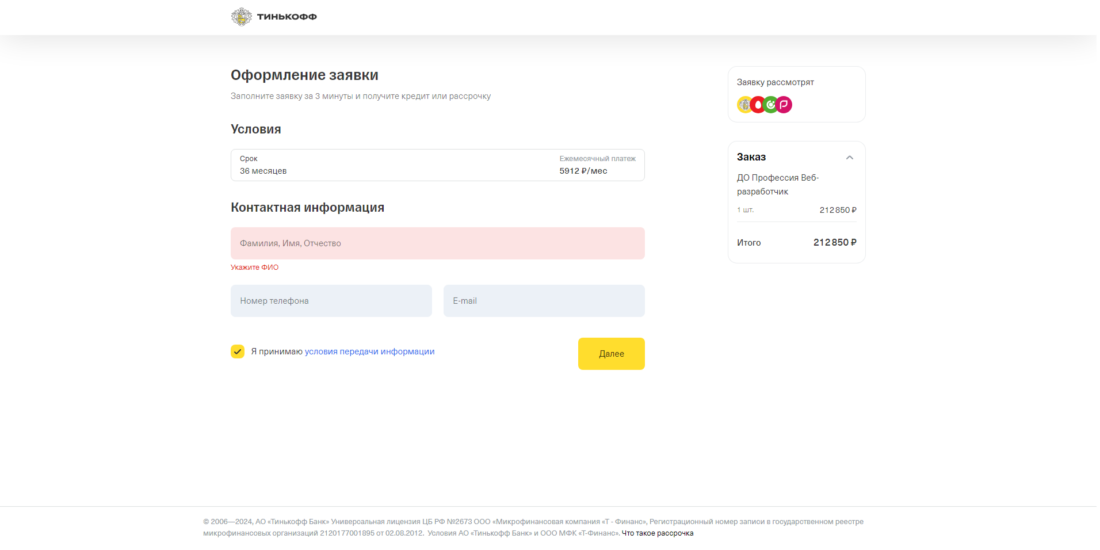Select the ДО Профессия Веб-разработчик order item
This screenshot has height=550, width=1100.
click(x=777, y=184)
